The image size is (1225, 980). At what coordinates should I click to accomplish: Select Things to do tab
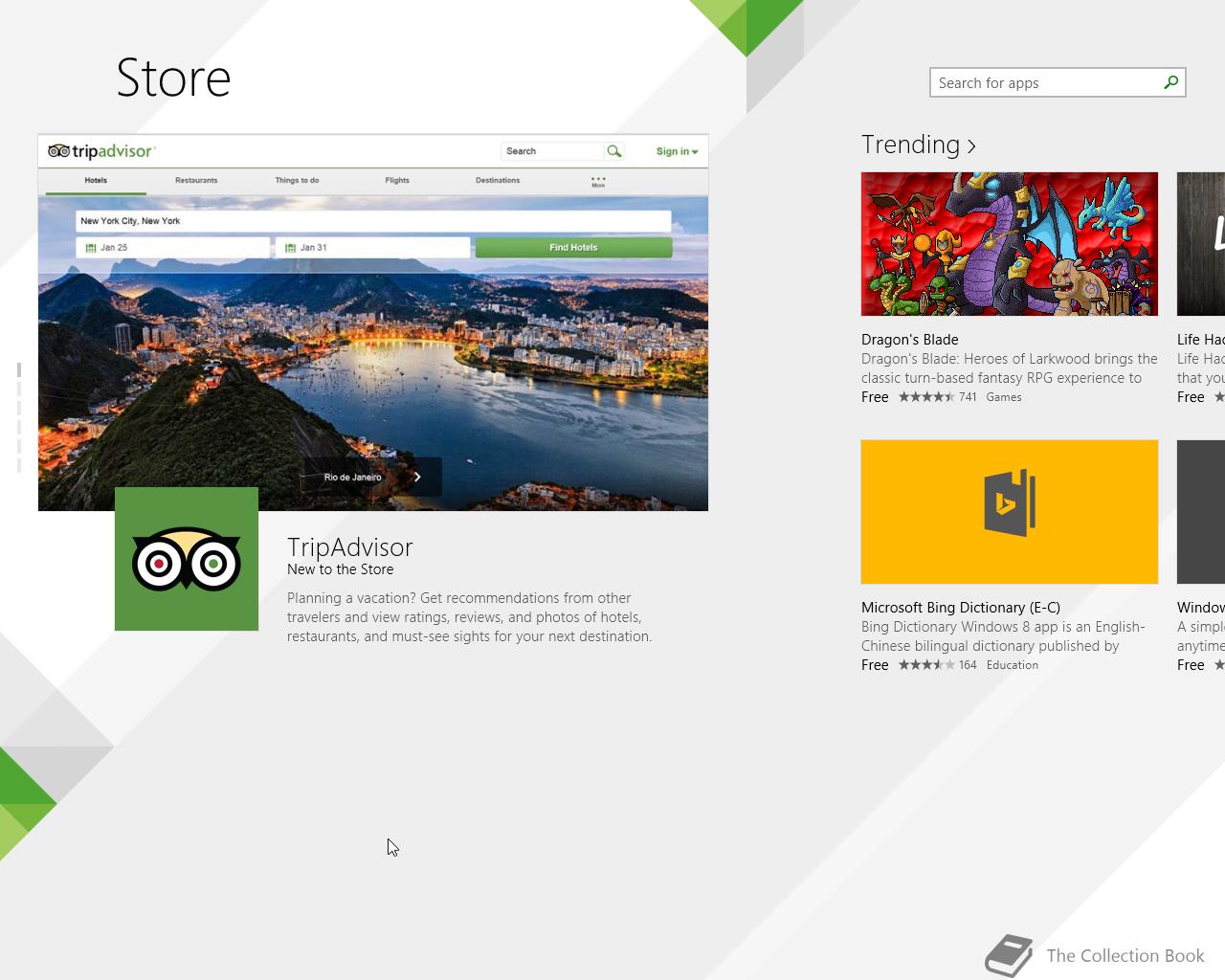297,180
